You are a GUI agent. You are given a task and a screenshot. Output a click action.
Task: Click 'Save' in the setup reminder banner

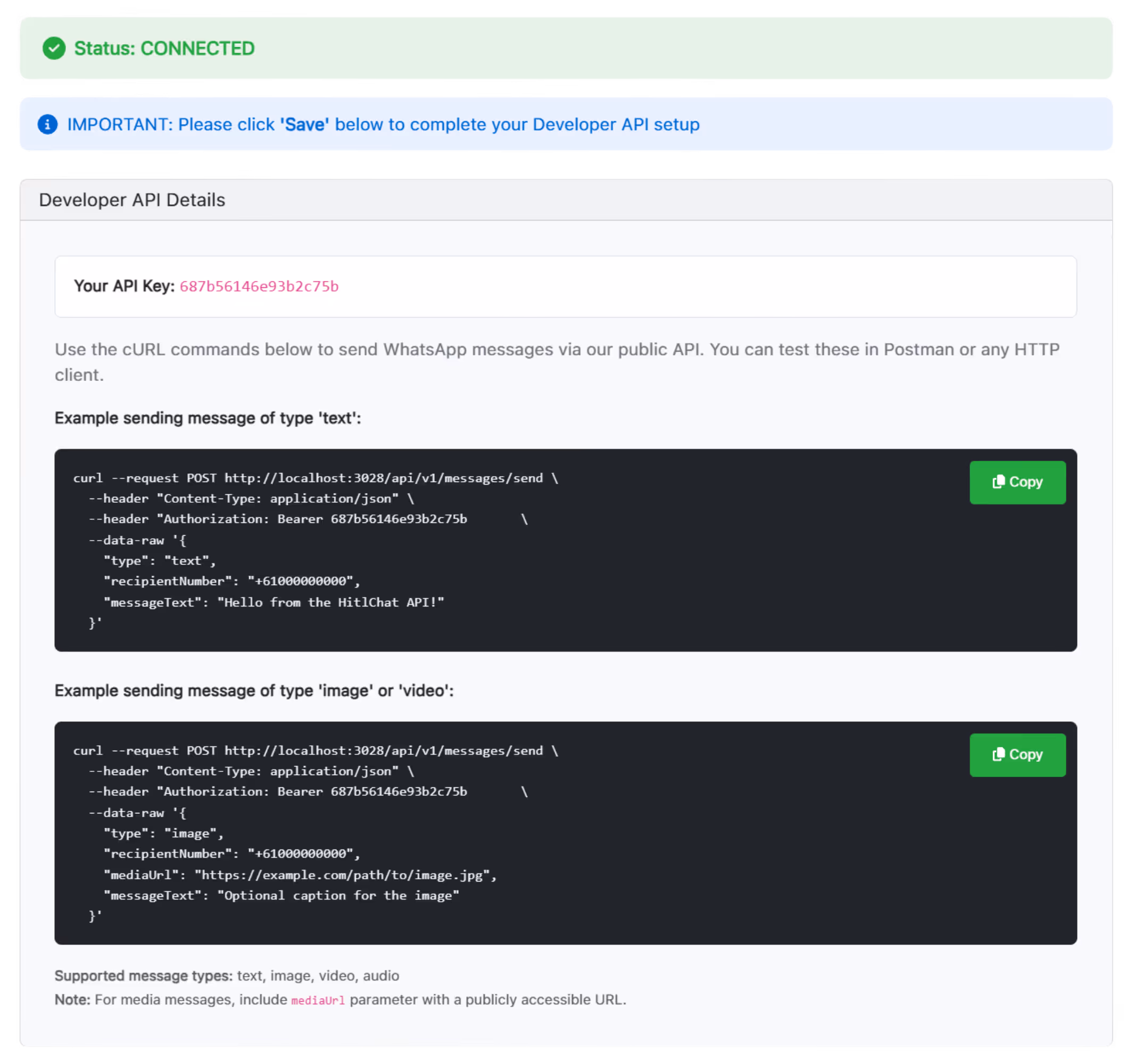coord(304,124)
